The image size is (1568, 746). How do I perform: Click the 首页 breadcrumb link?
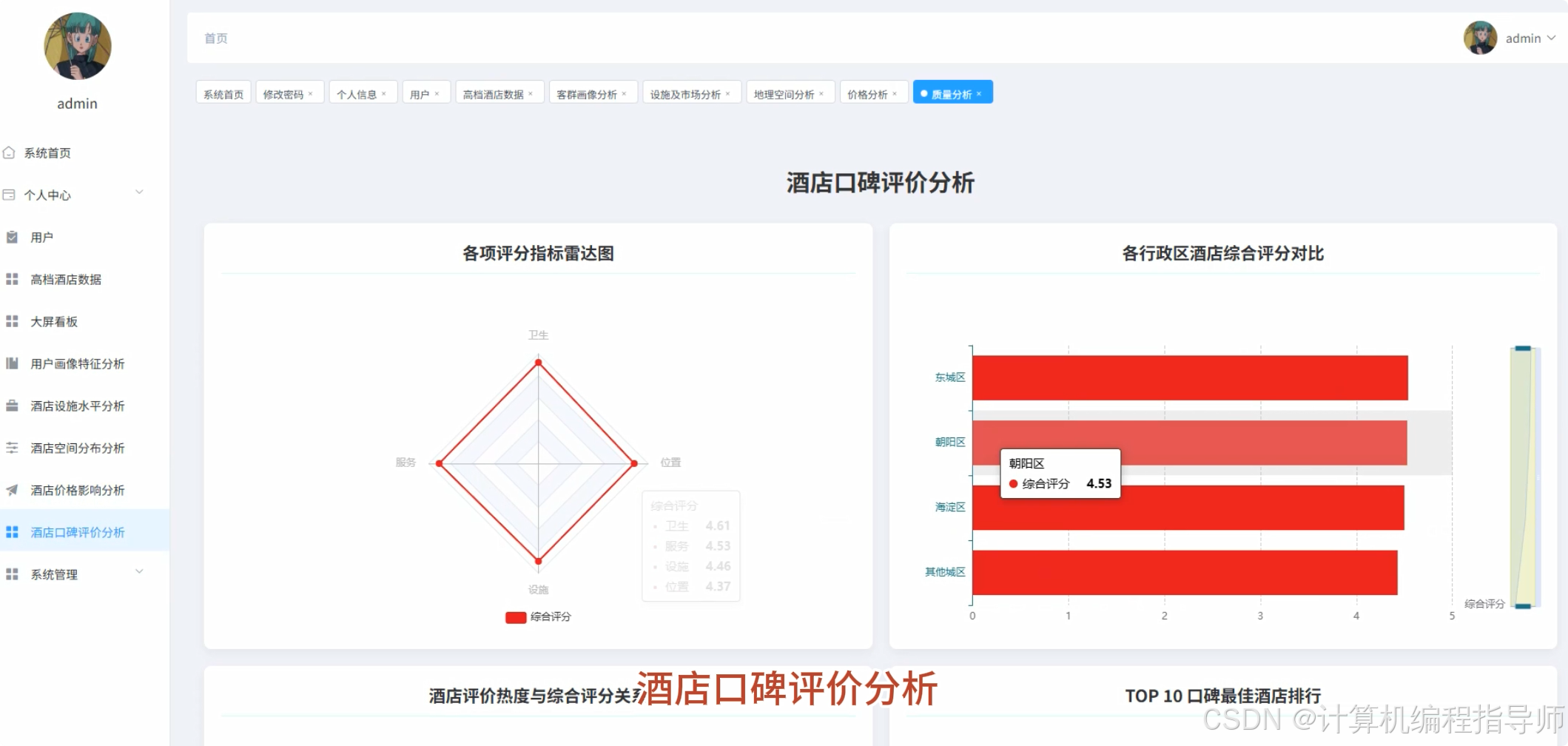[215, 38]
